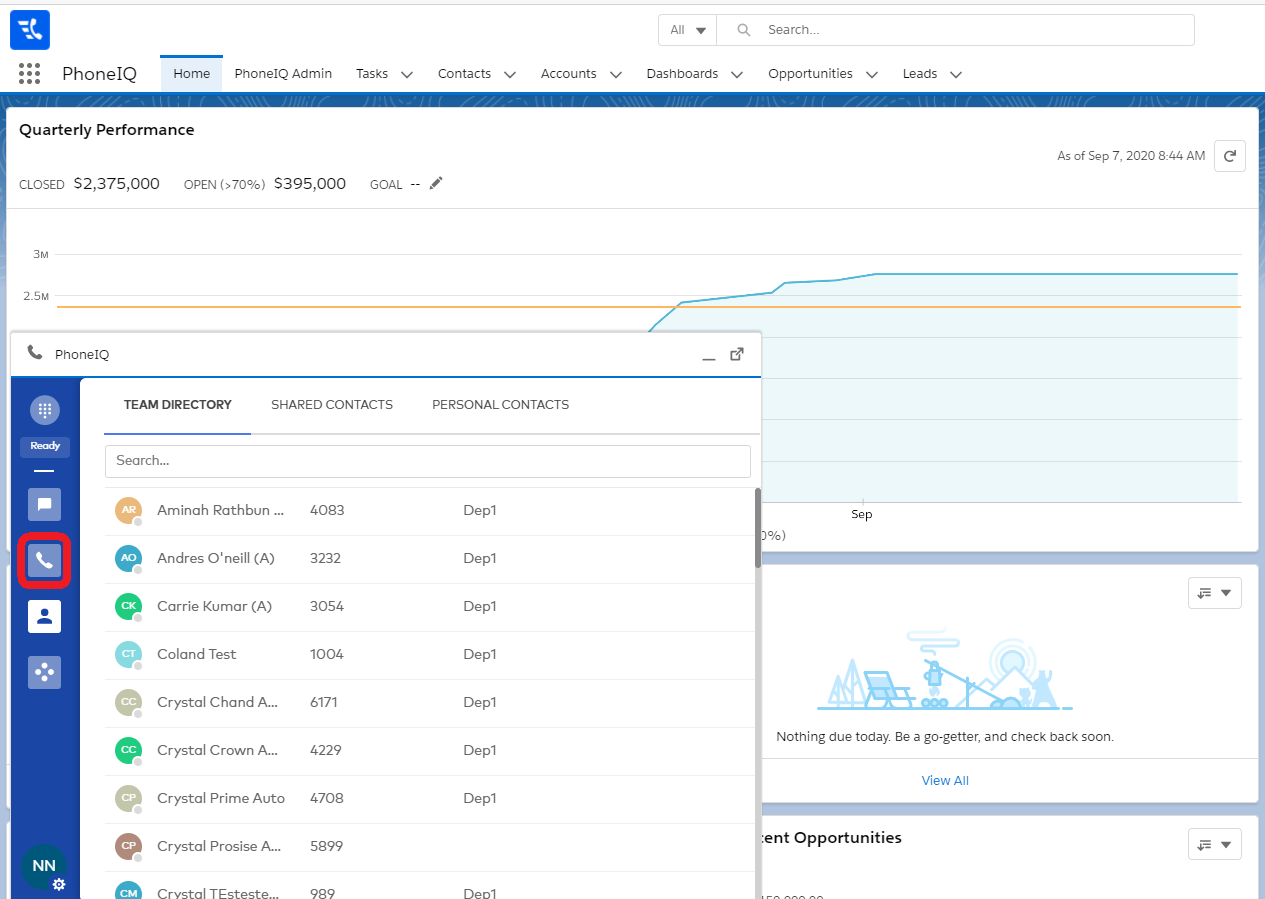This screenshot has width=1265, height=899.
Task: Open the dialpad in PhoneIQ sidebar
Action: tap(45, 410)
